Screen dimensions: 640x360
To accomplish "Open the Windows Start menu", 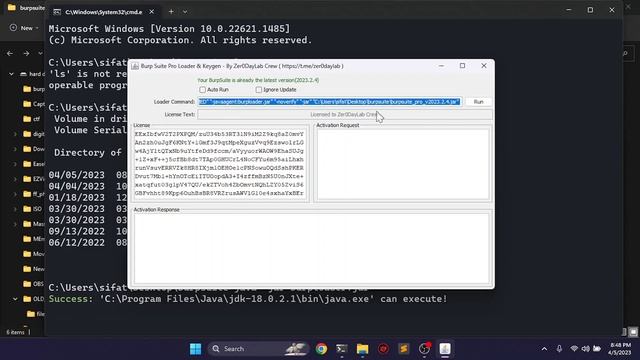I will click(196, 349).
